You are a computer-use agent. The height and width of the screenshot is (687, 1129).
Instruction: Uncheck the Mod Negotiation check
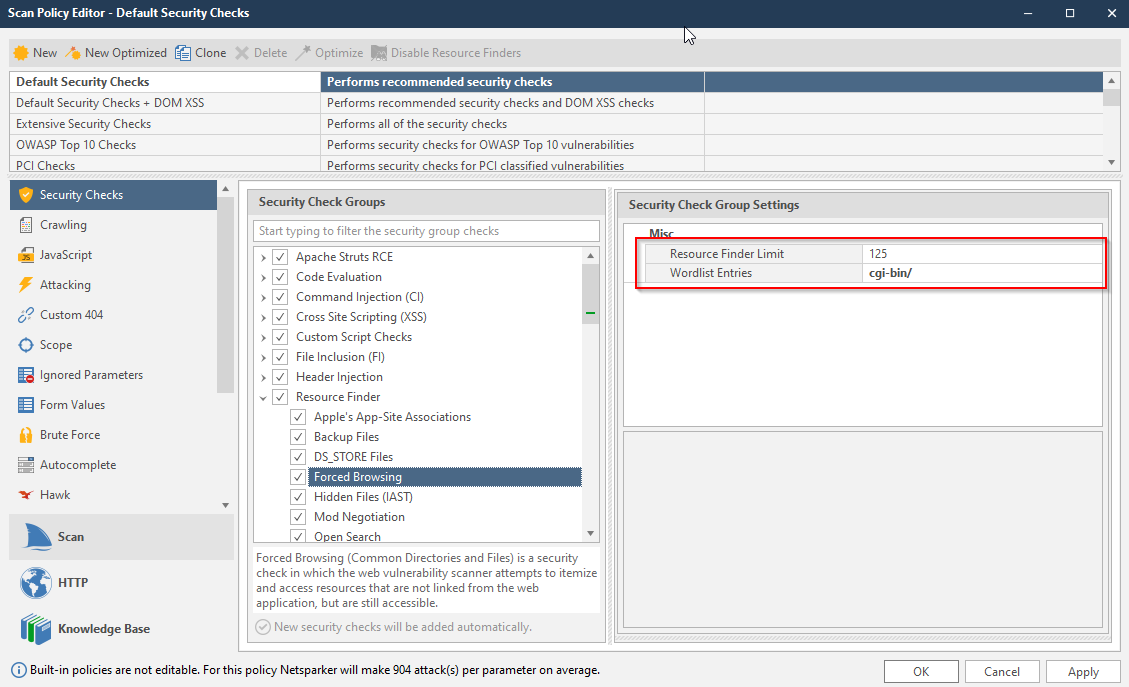tap(297, 516)
